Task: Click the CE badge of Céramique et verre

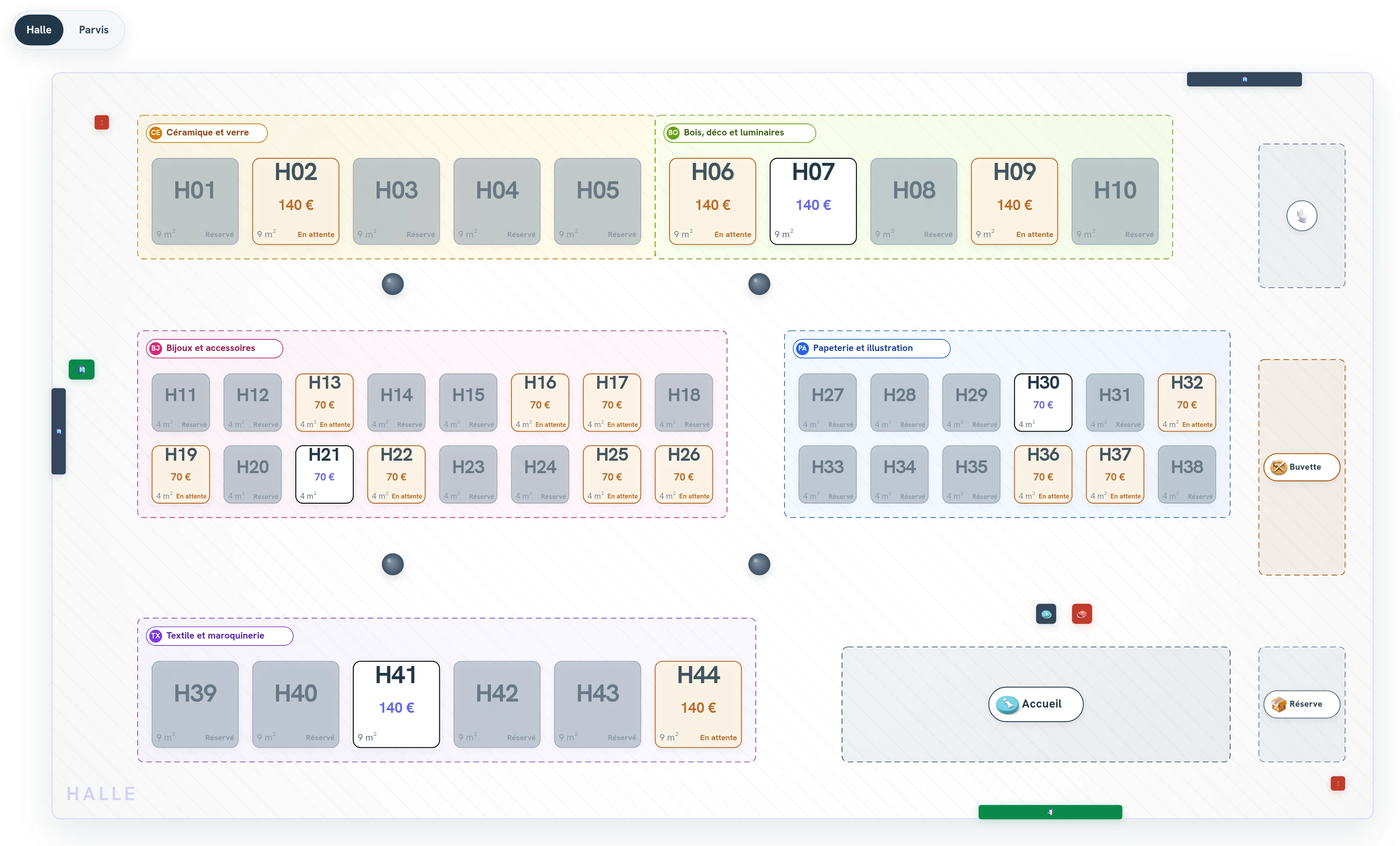Action: [x=155, y=132]
